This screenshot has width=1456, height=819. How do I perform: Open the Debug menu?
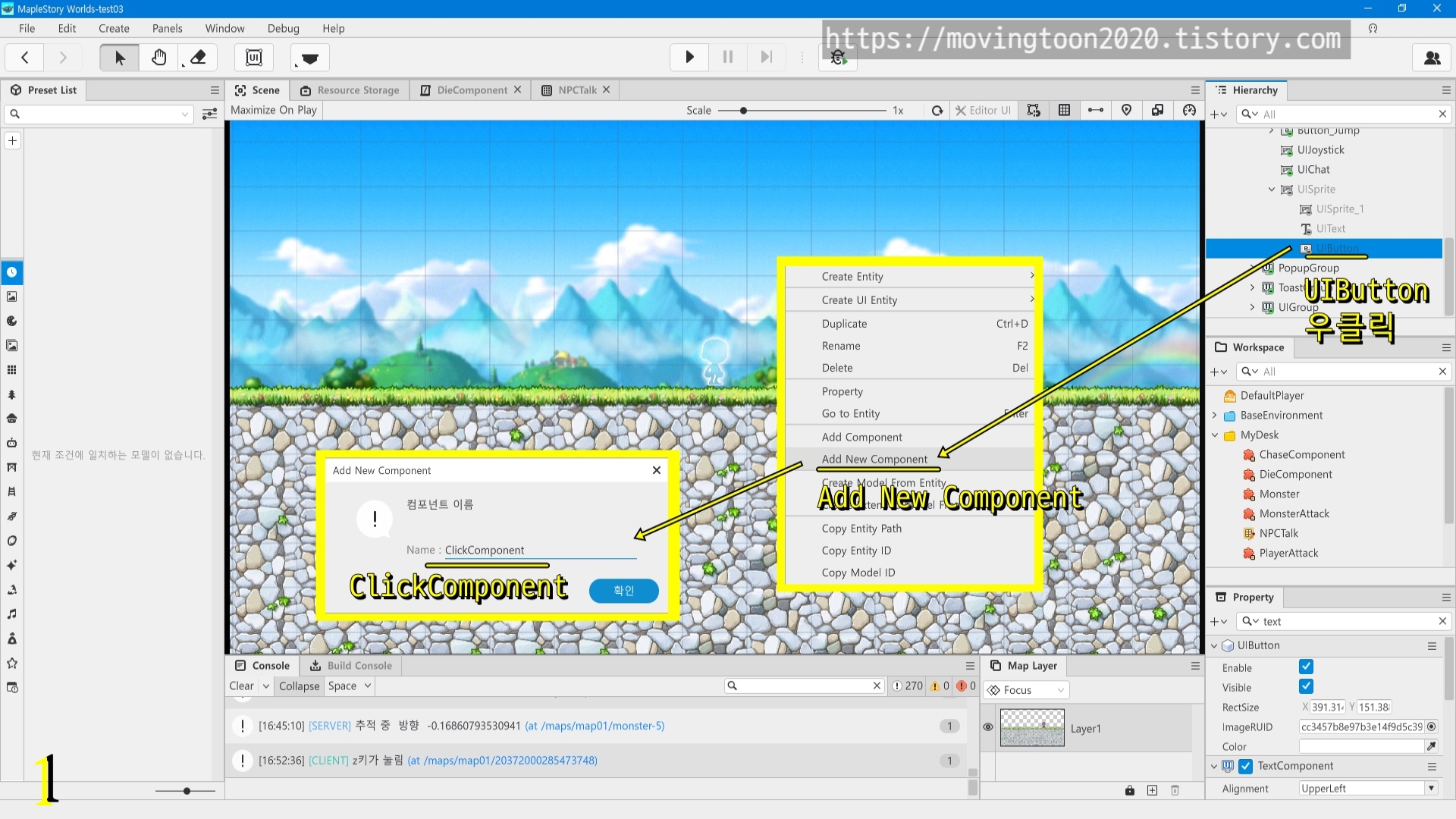point(283,28)
